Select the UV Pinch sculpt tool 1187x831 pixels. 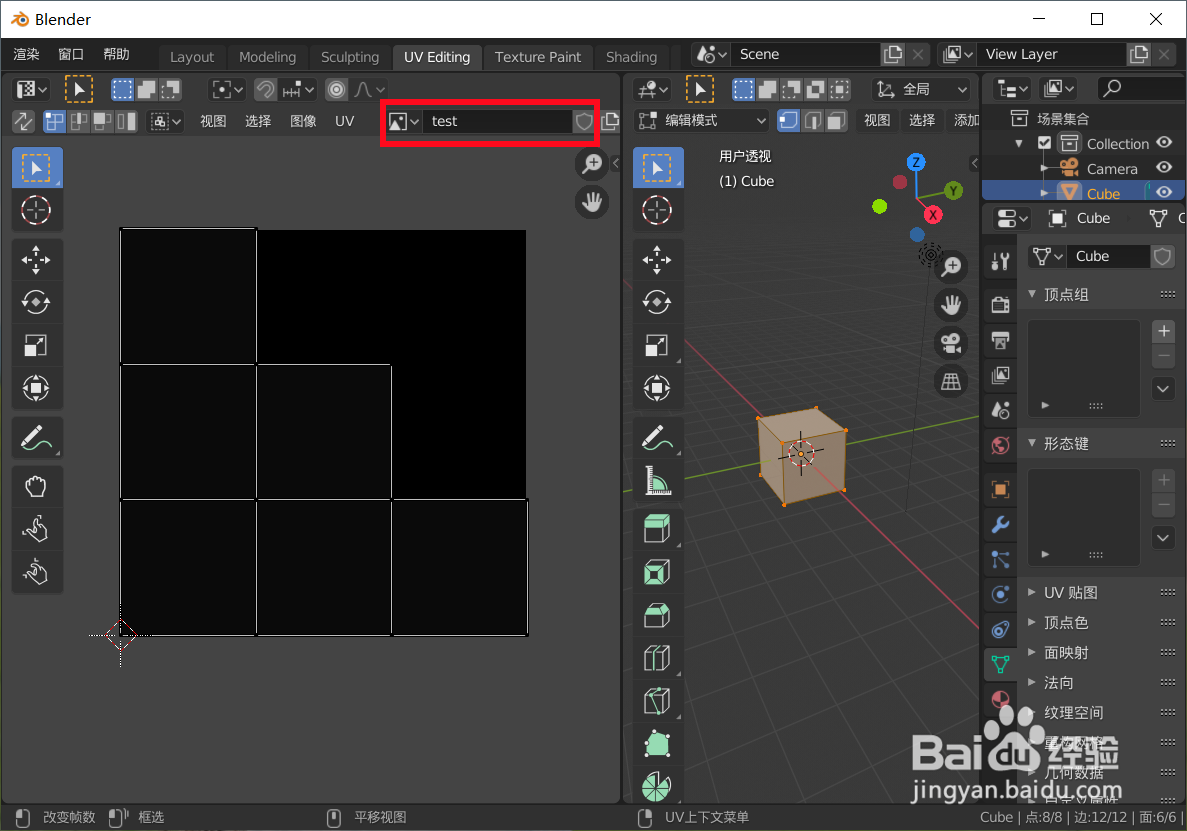click(36, 572)
